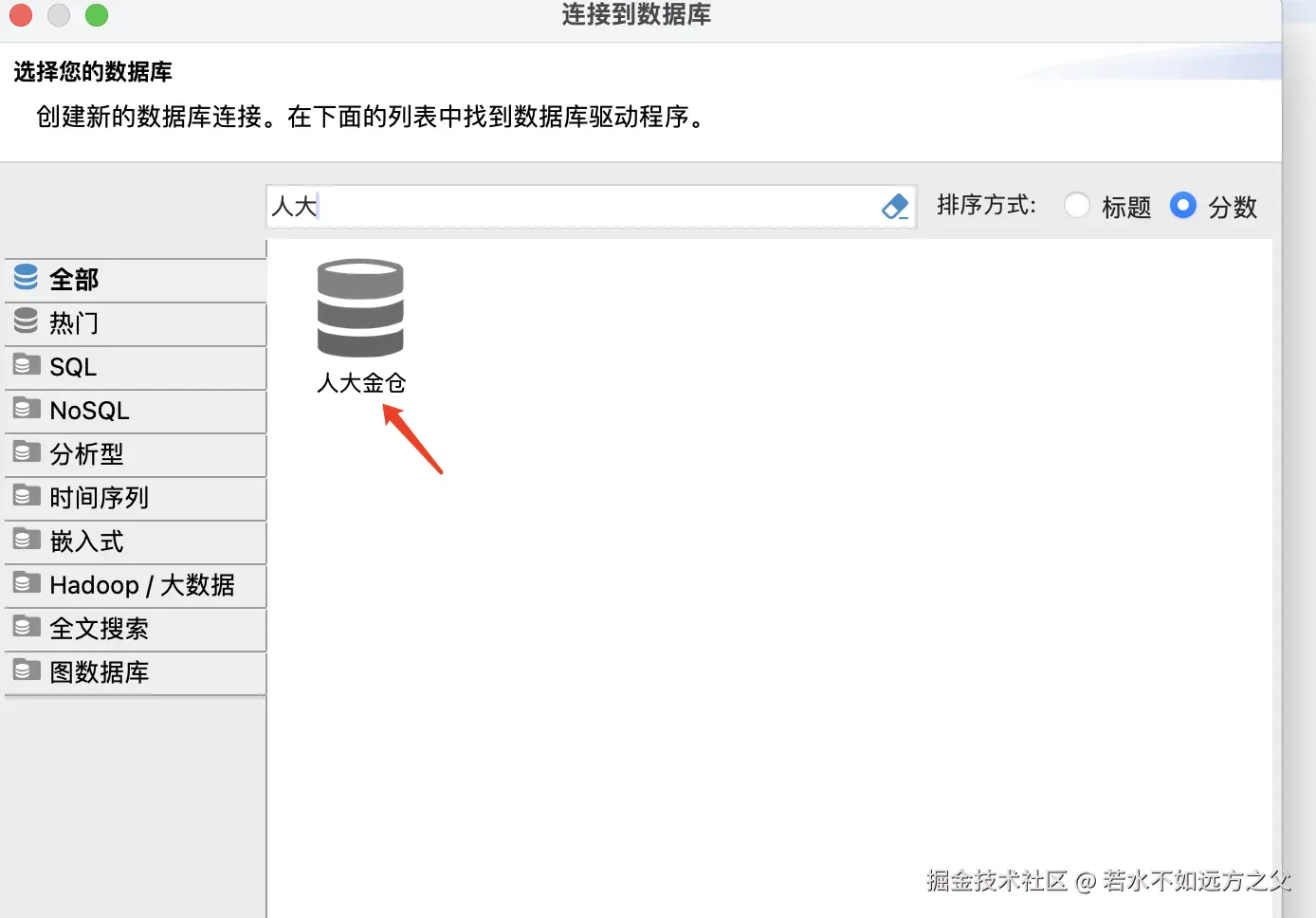Show the Hadoop / 大数据 category
This screenshot has width=1316, height=918.
click(x=136, y=585)
